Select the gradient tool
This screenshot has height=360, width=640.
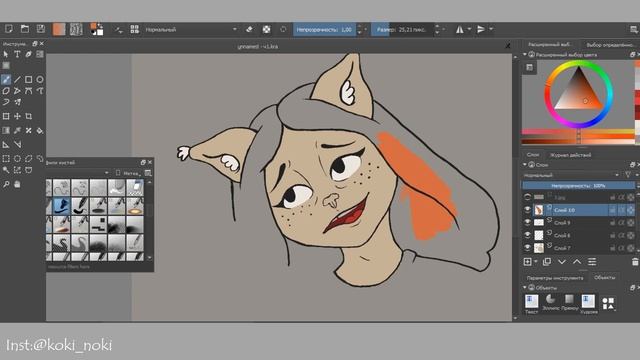tap(6, 131)
